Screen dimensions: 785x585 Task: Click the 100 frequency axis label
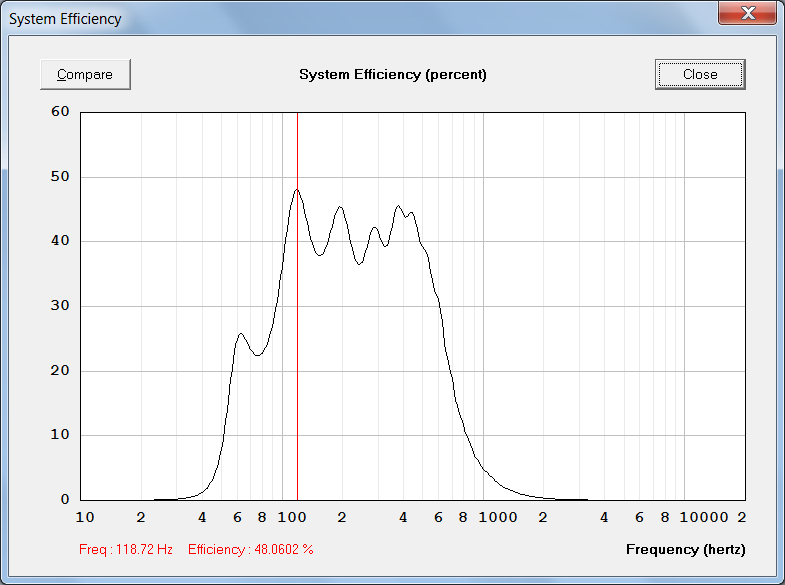coord(292,517)
